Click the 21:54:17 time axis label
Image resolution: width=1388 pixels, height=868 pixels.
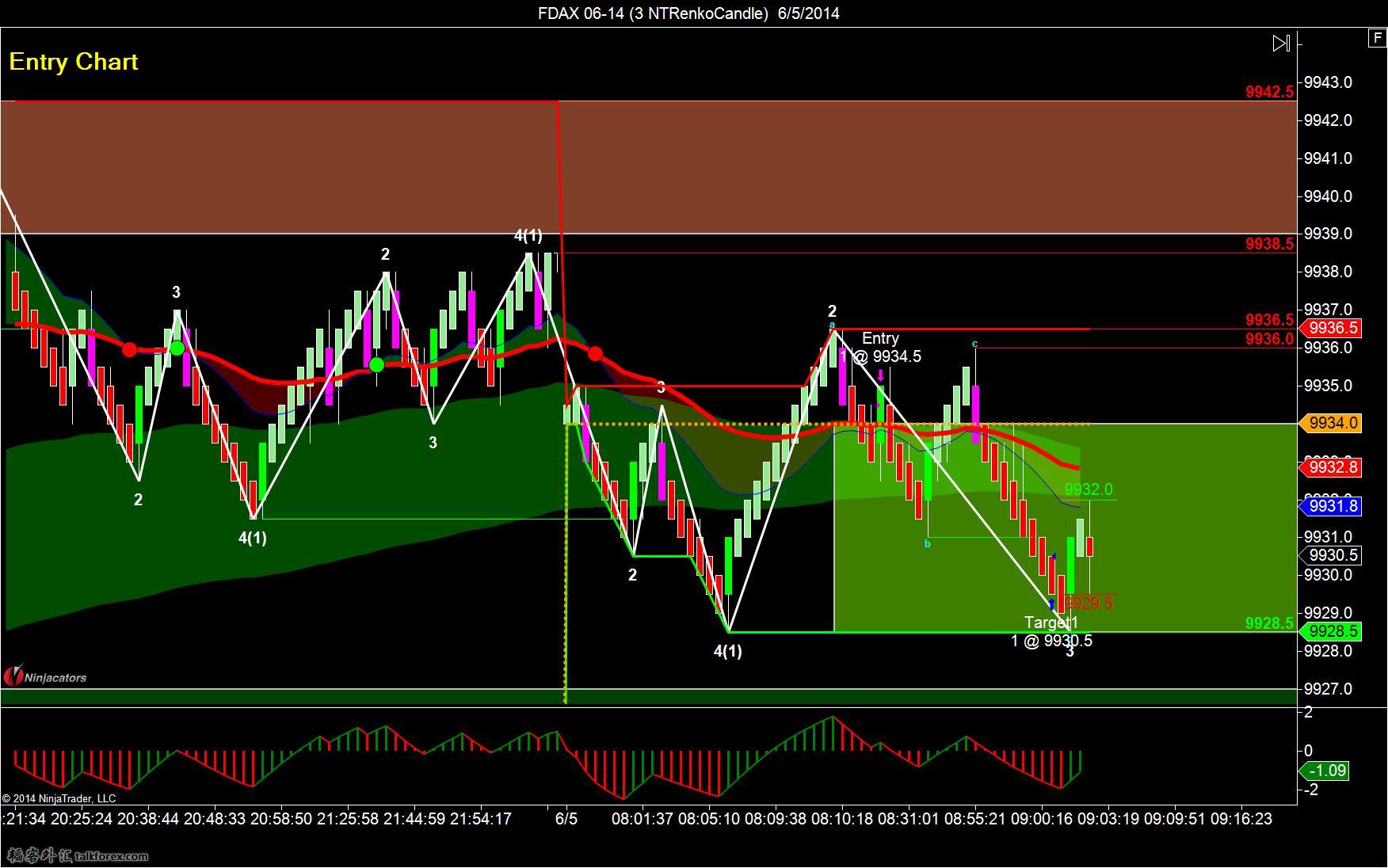coord(481,819)
